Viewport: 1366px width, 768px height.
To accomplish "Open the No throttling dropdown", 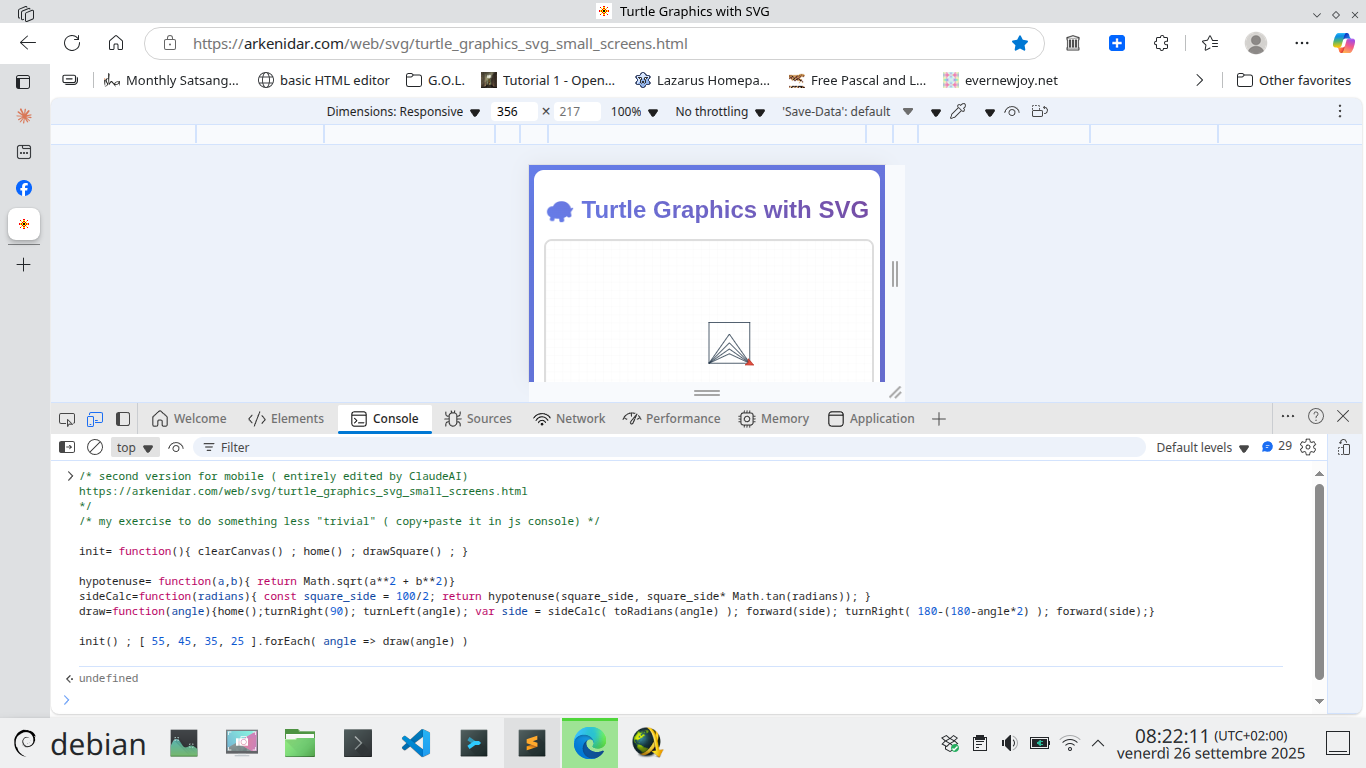I will [x=720, y=112].
